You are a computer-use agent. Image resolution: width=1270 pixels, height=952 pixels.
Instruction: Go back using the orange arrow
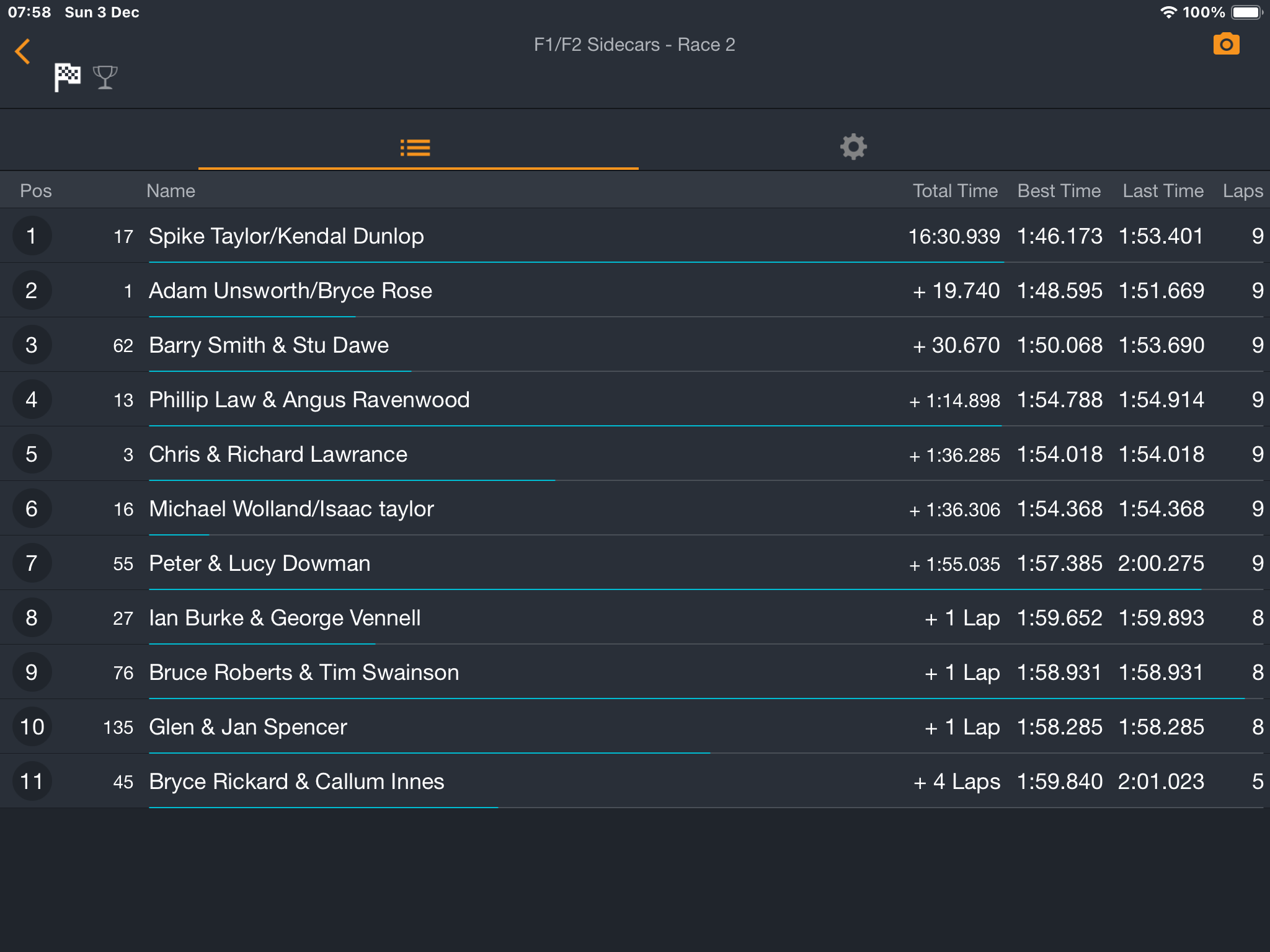(x=23, y=51)
